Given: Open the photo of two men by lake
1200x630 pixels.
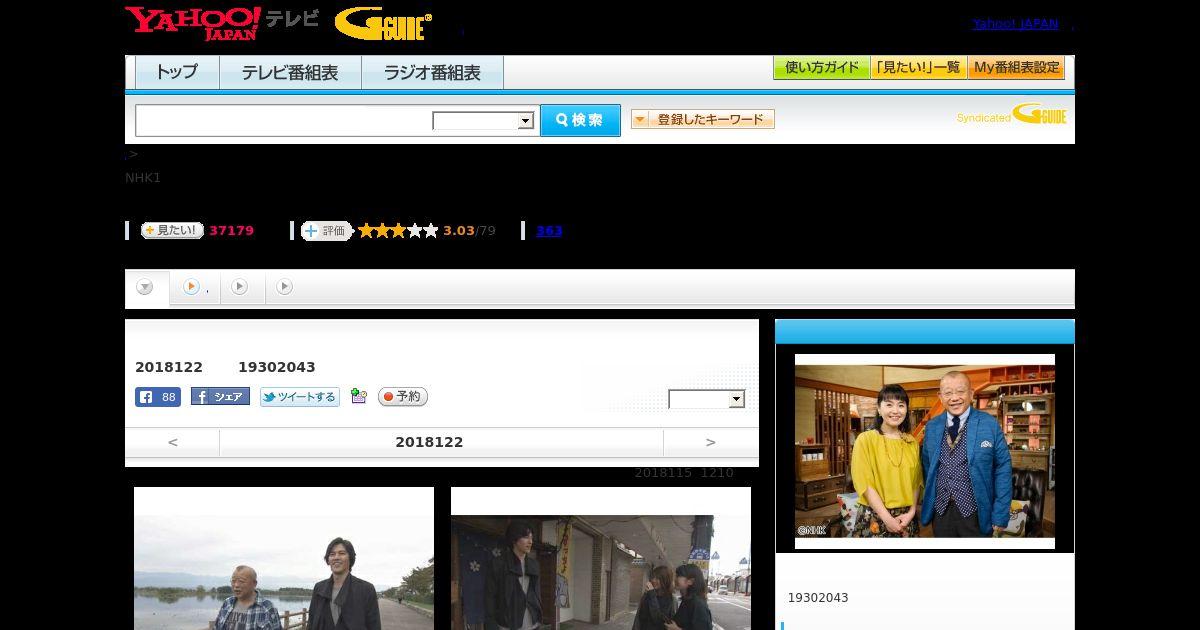Looking at the screenshot, I should coord(284,572).
